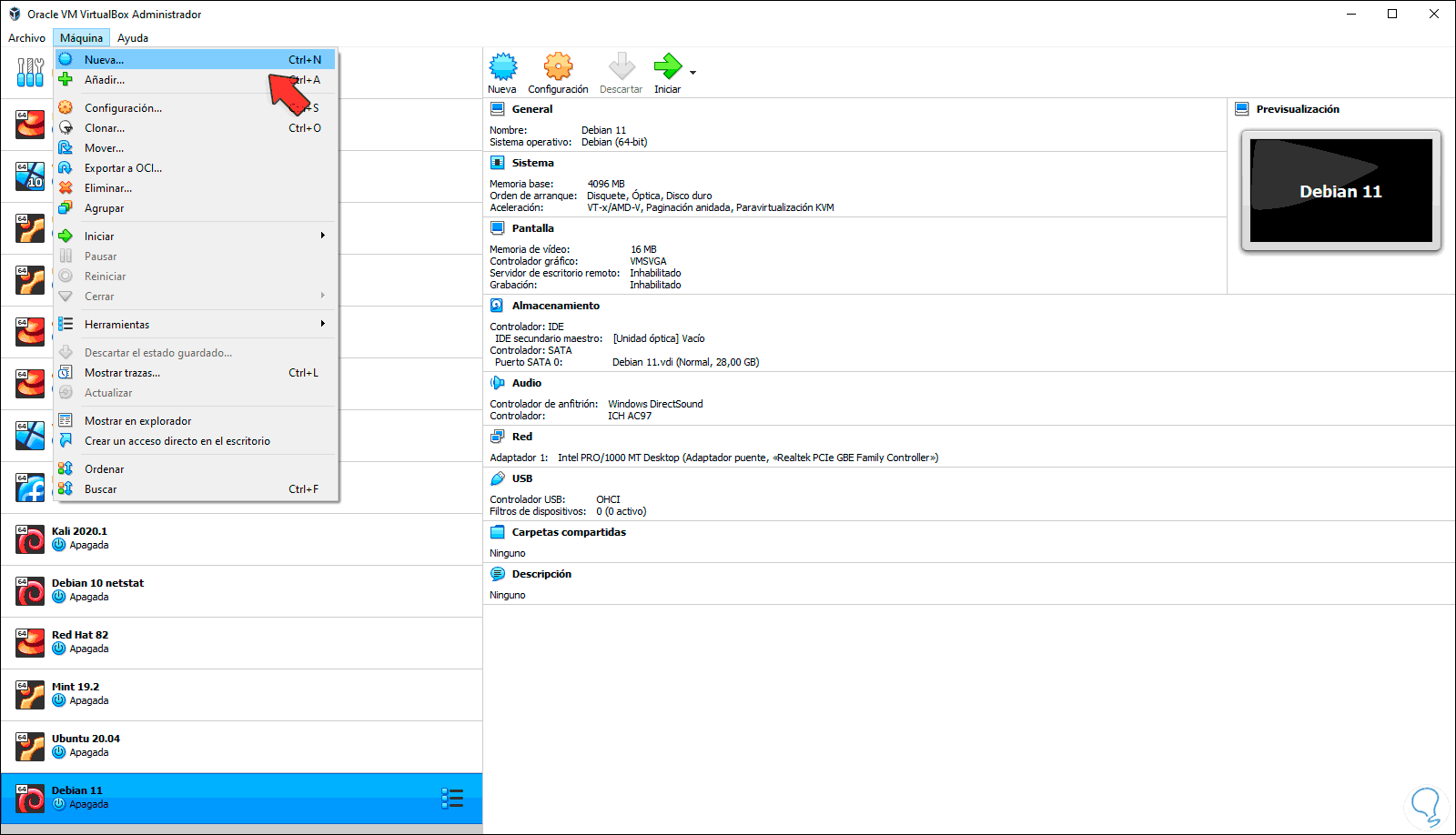Image resolution: width=1456 pixels, height=835 pixels.
Task: Select Debian 10 netstat in the machine list
Action: pos(241,591)
